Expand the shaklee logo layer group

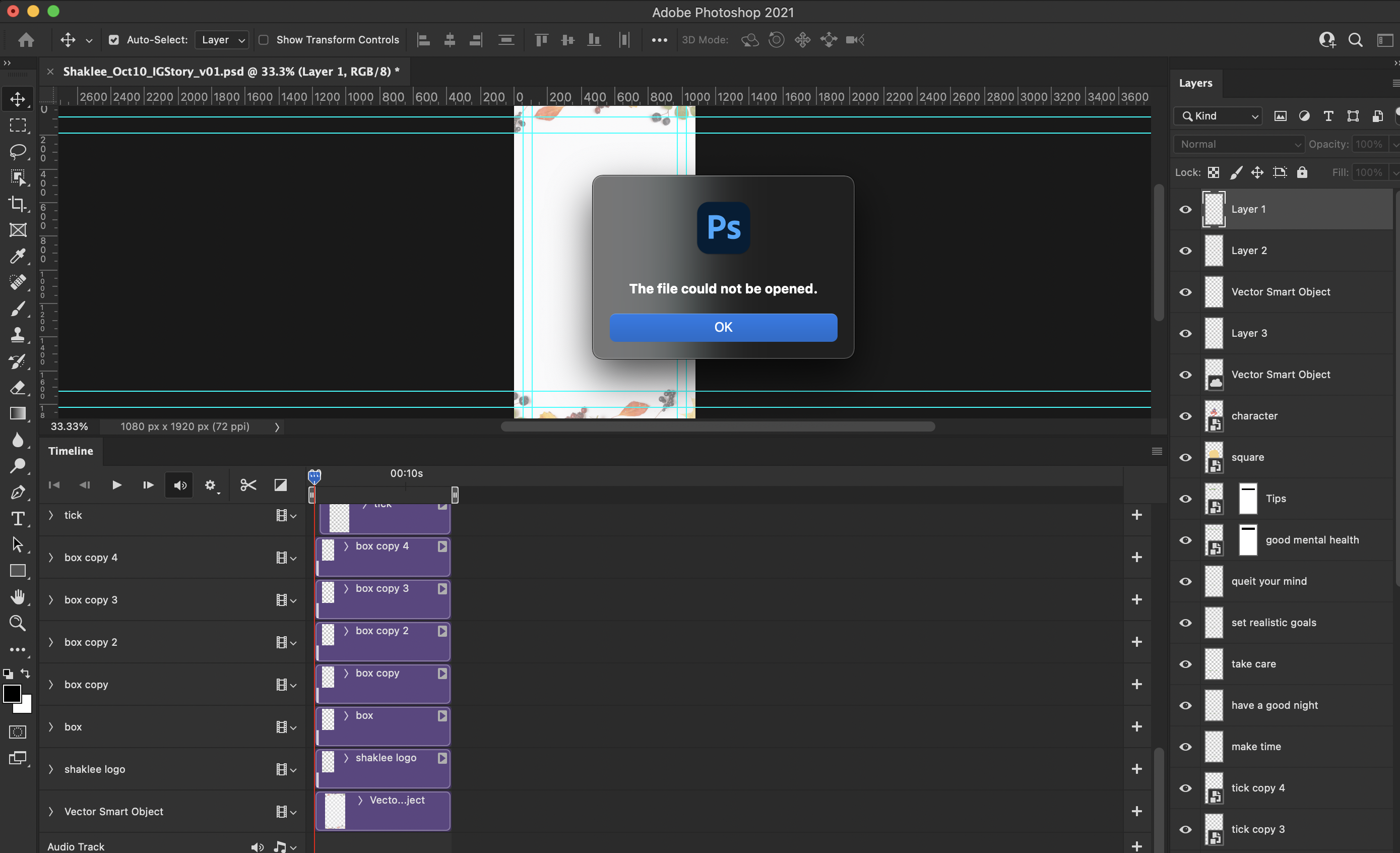(51, 769)
